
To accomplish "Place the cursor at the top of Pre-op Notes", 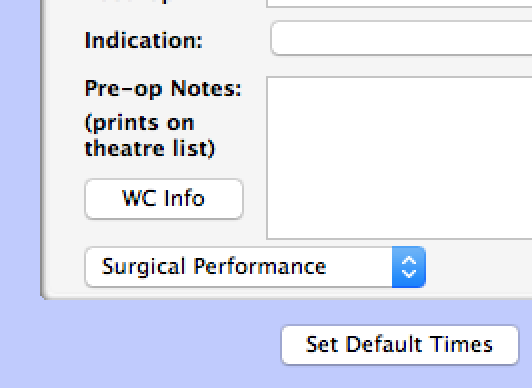I will point(399,85).
